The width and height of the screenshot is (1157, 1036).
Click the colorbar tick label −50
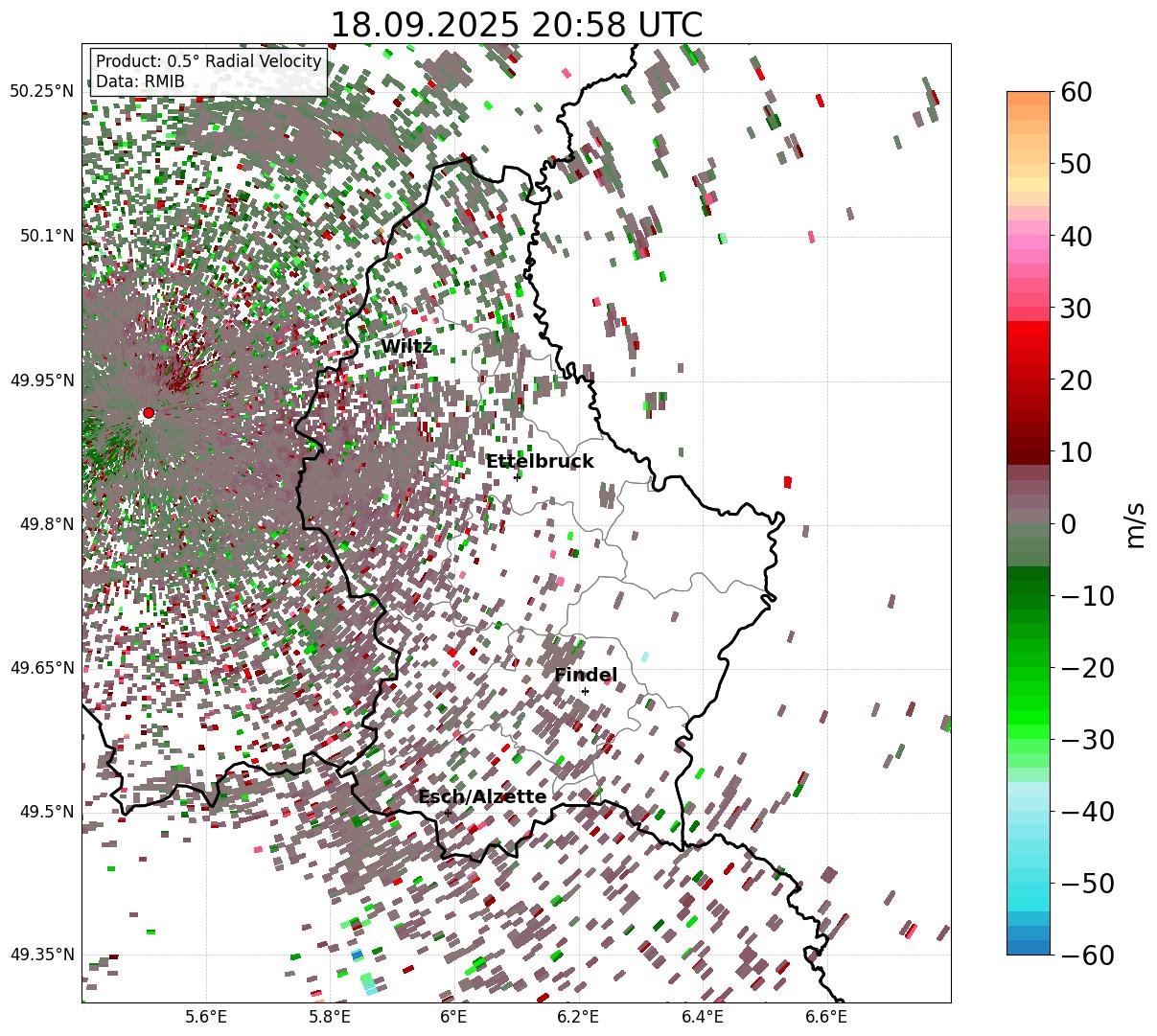pos(1086,883)
